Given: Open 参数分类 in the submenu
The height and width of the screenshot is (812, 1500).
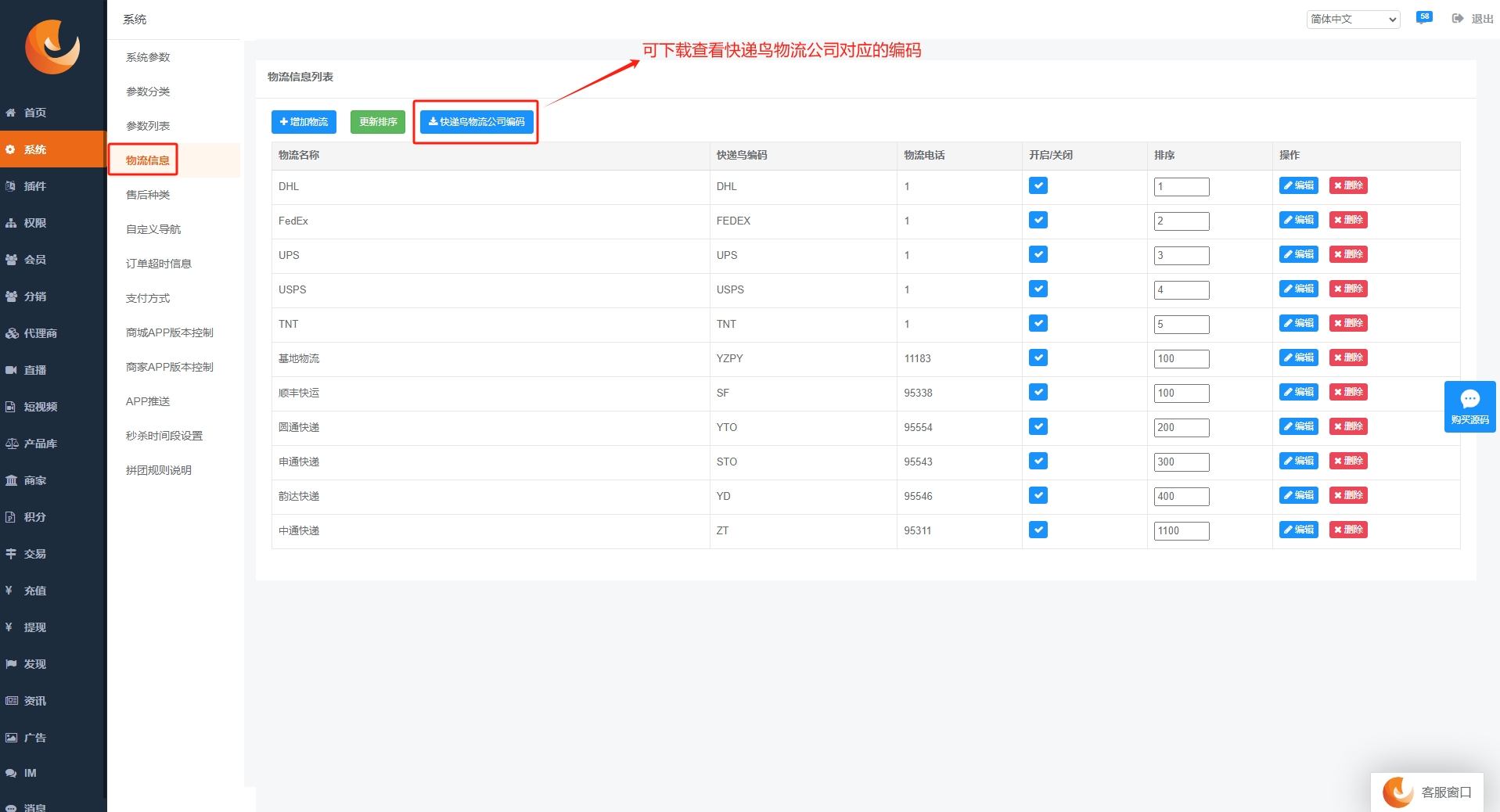Looking at the screenshot, I should 148,92.
